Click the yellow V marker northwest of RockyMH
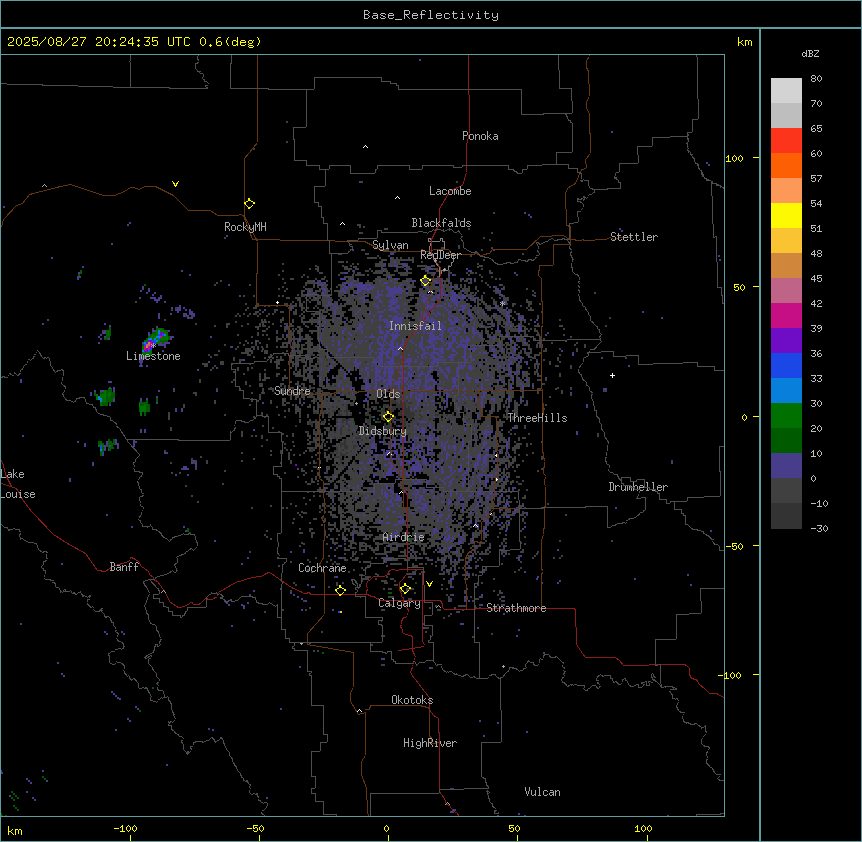The image size is (862, 842). tap(175, 184)
